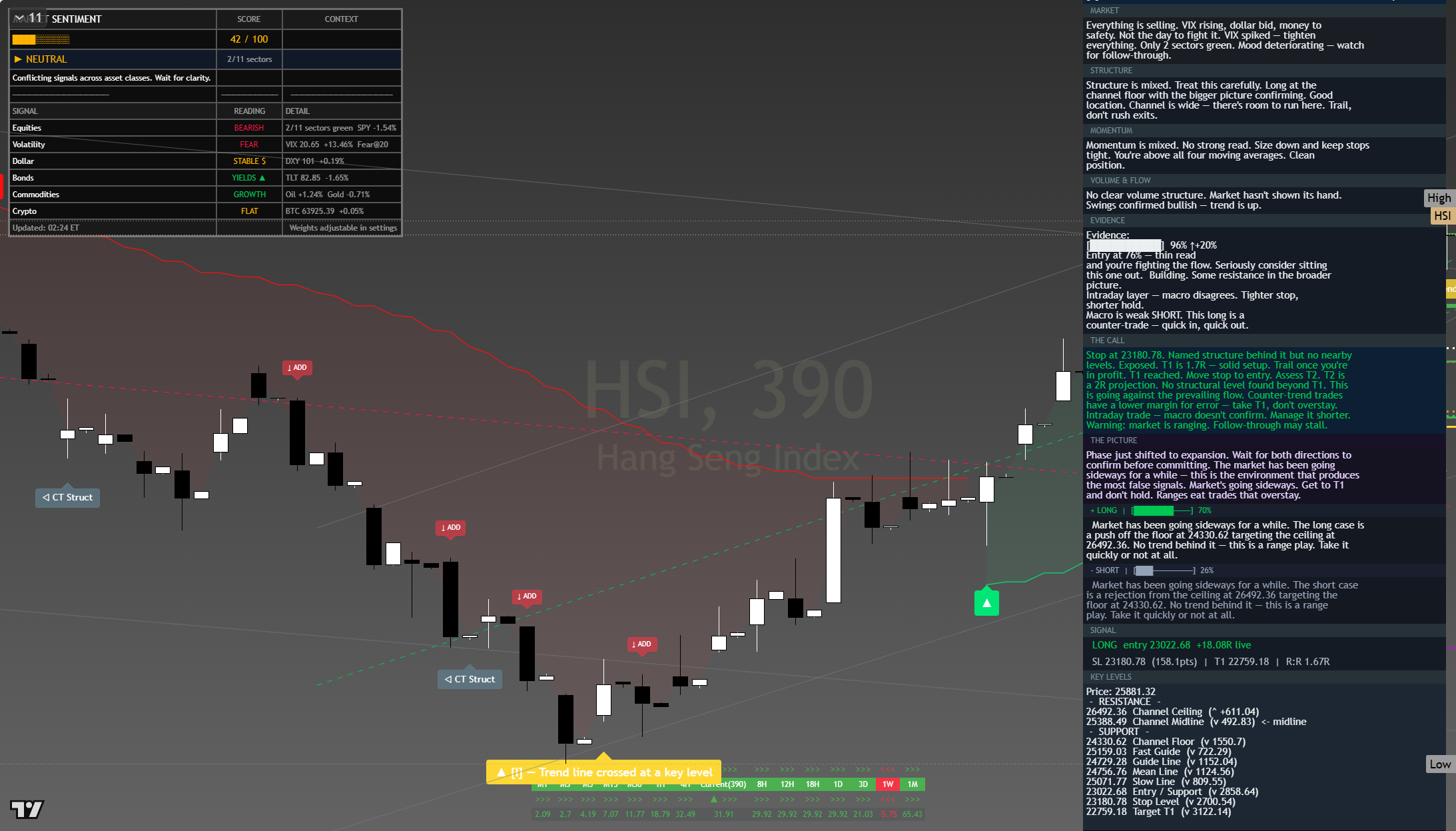Click the LONG entry 23022.68 signal line
The height and width of the screenshot is (831, 1456).
1171,645
